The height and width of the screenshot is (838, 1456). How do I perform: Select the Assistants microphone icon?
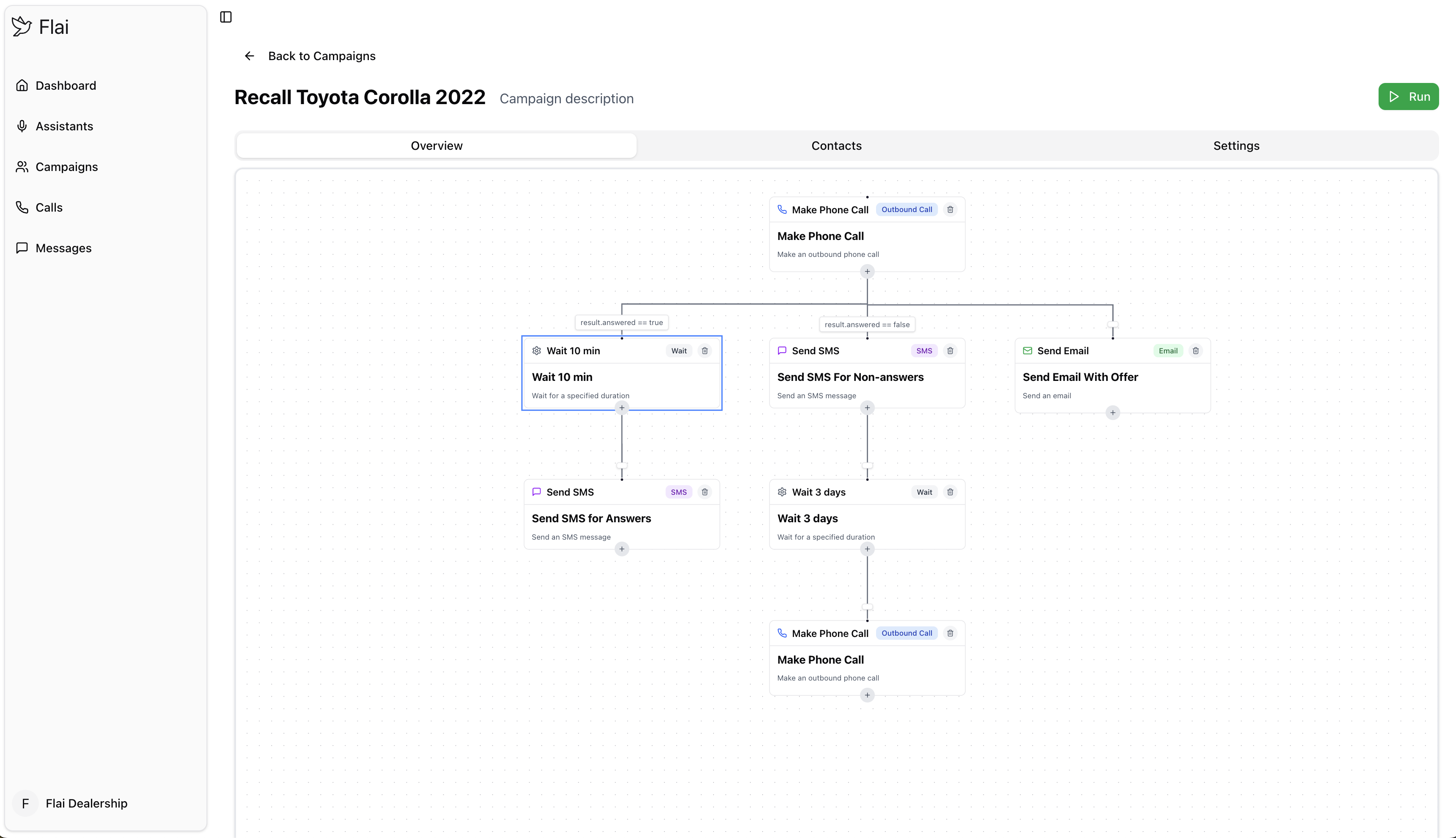pyautogui.click(x=22, y=125)
